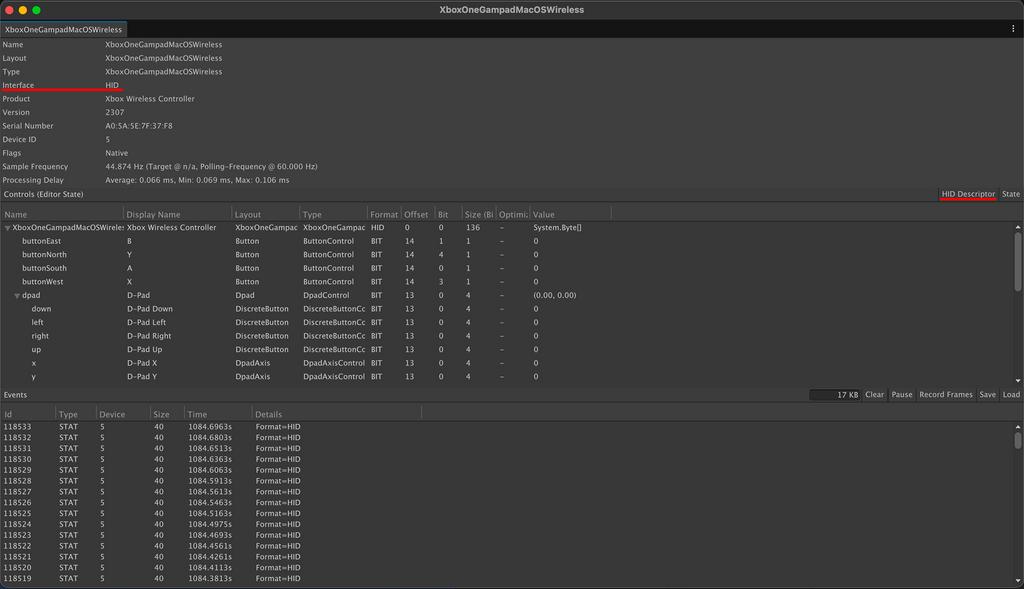Click the events Id column header
1024x589 pixels.
click(28, 414)
